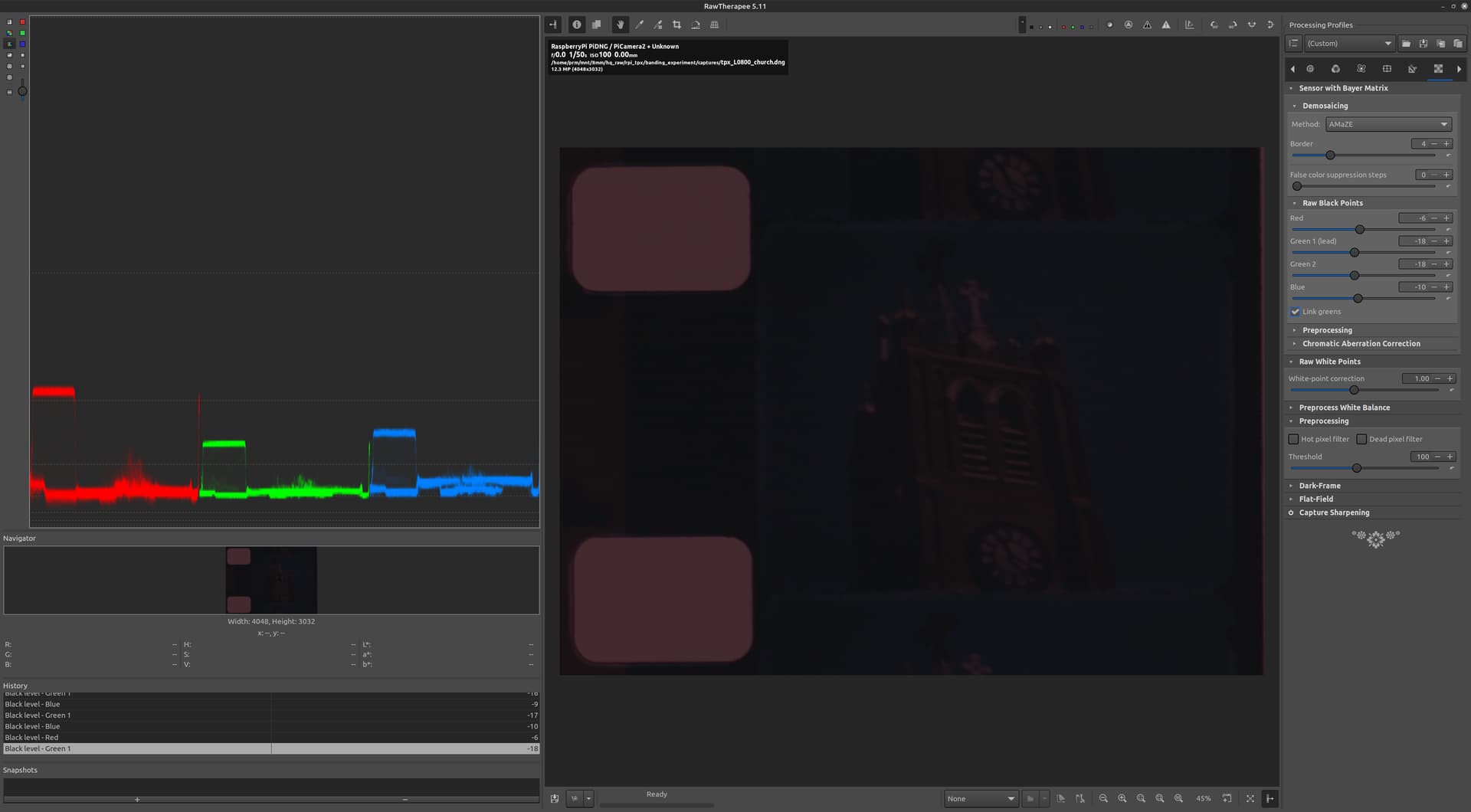Open the Processing Profiles (Custom) dropdown
The height and width of the screenshot is (812, 1471).
tap(1349, 44)
